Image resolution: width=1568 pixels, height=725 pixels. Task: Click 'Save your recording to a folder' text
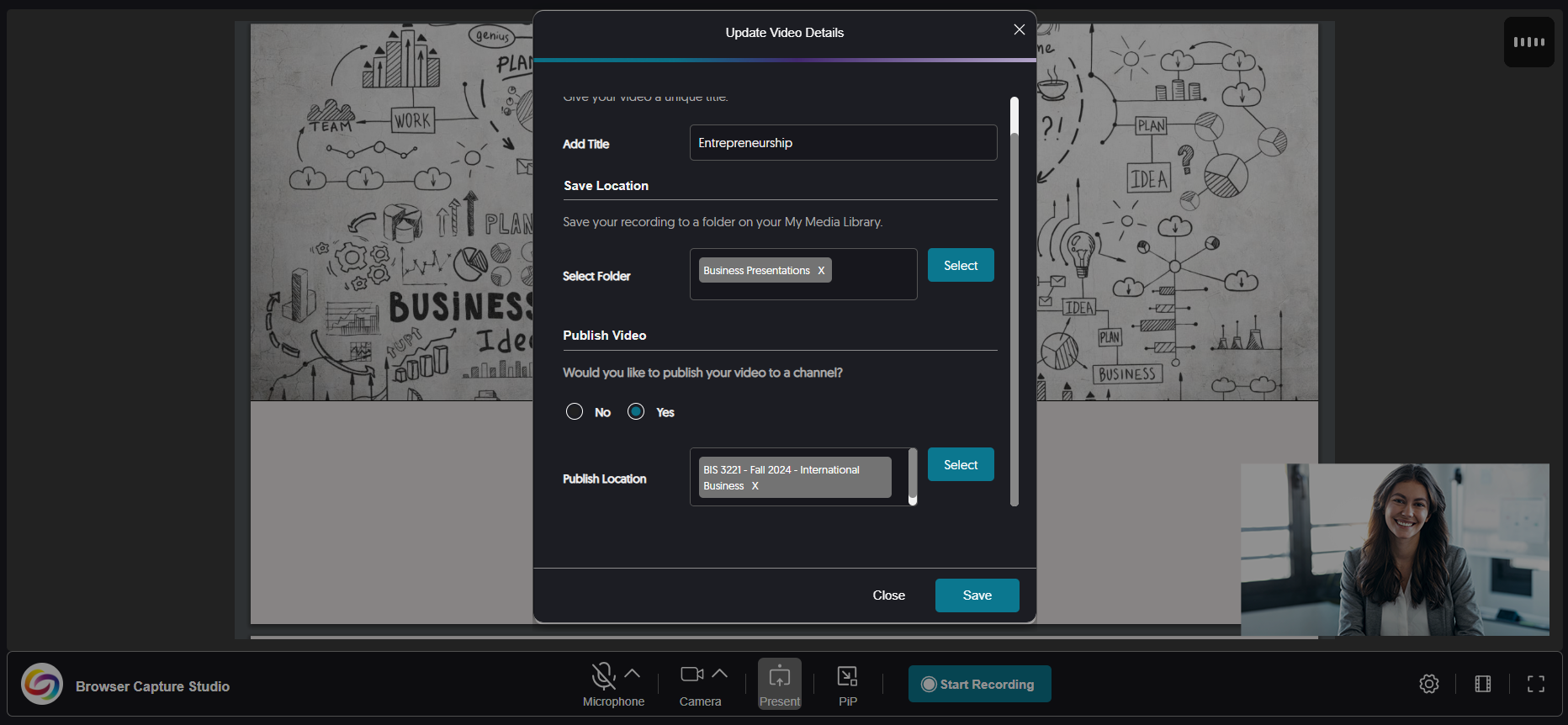pos(723,222)
